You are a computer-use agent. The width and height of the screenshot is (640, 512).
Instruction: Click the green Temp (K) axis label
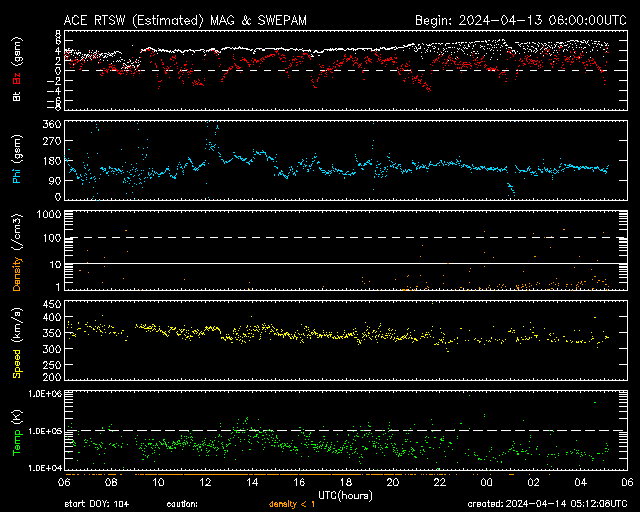point(16,430)
